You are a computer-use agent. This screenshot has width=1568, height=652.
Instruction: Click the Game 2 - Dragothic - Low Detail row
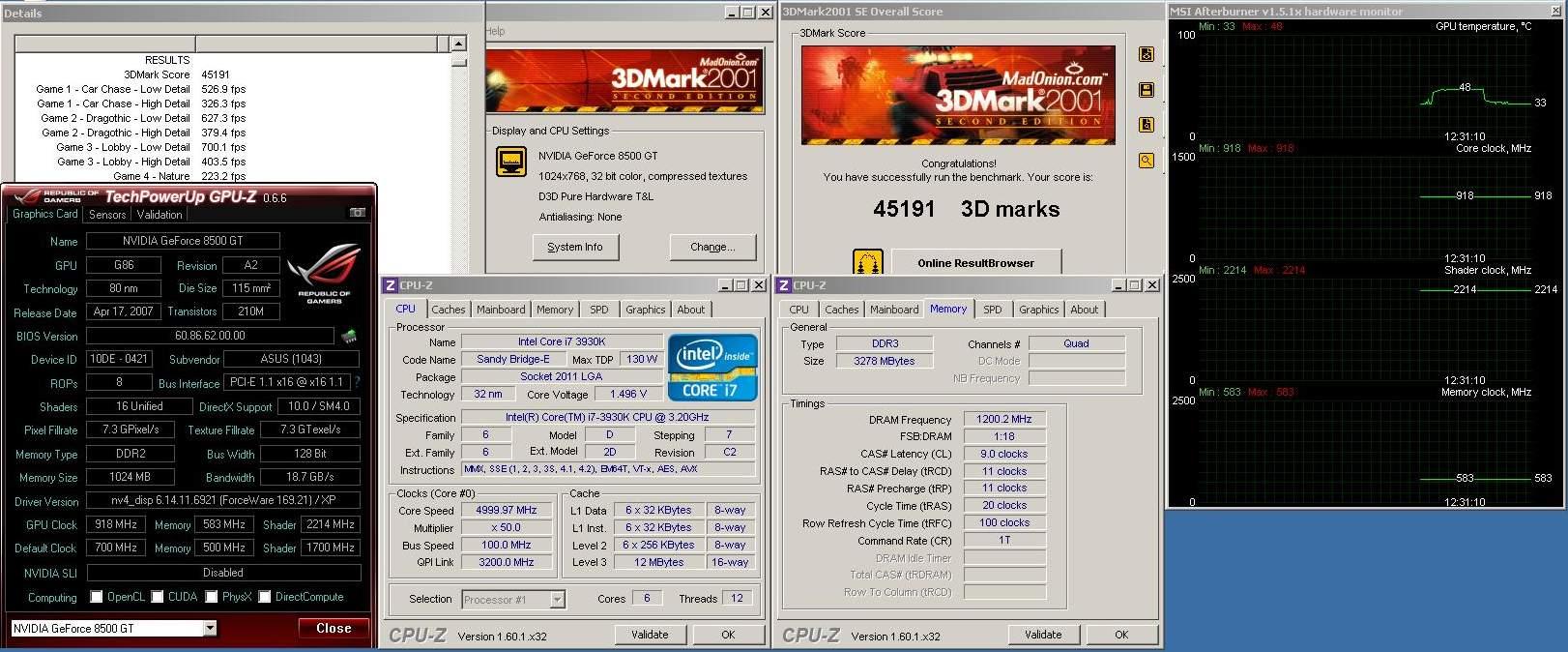pyautogui.click(x=142, y=118)
